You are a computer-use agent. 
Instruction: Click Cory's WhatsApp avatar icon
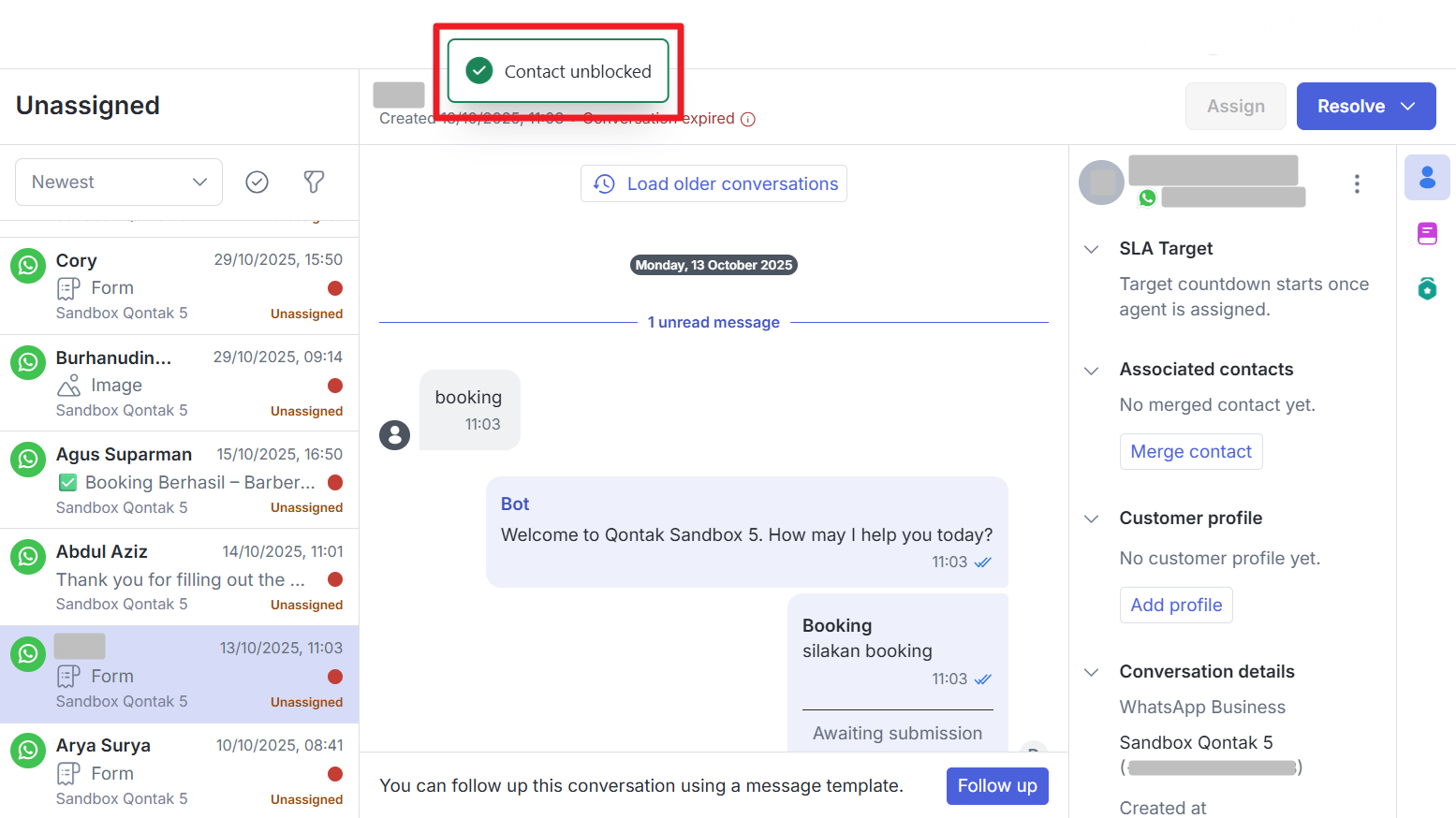(28, 267)
